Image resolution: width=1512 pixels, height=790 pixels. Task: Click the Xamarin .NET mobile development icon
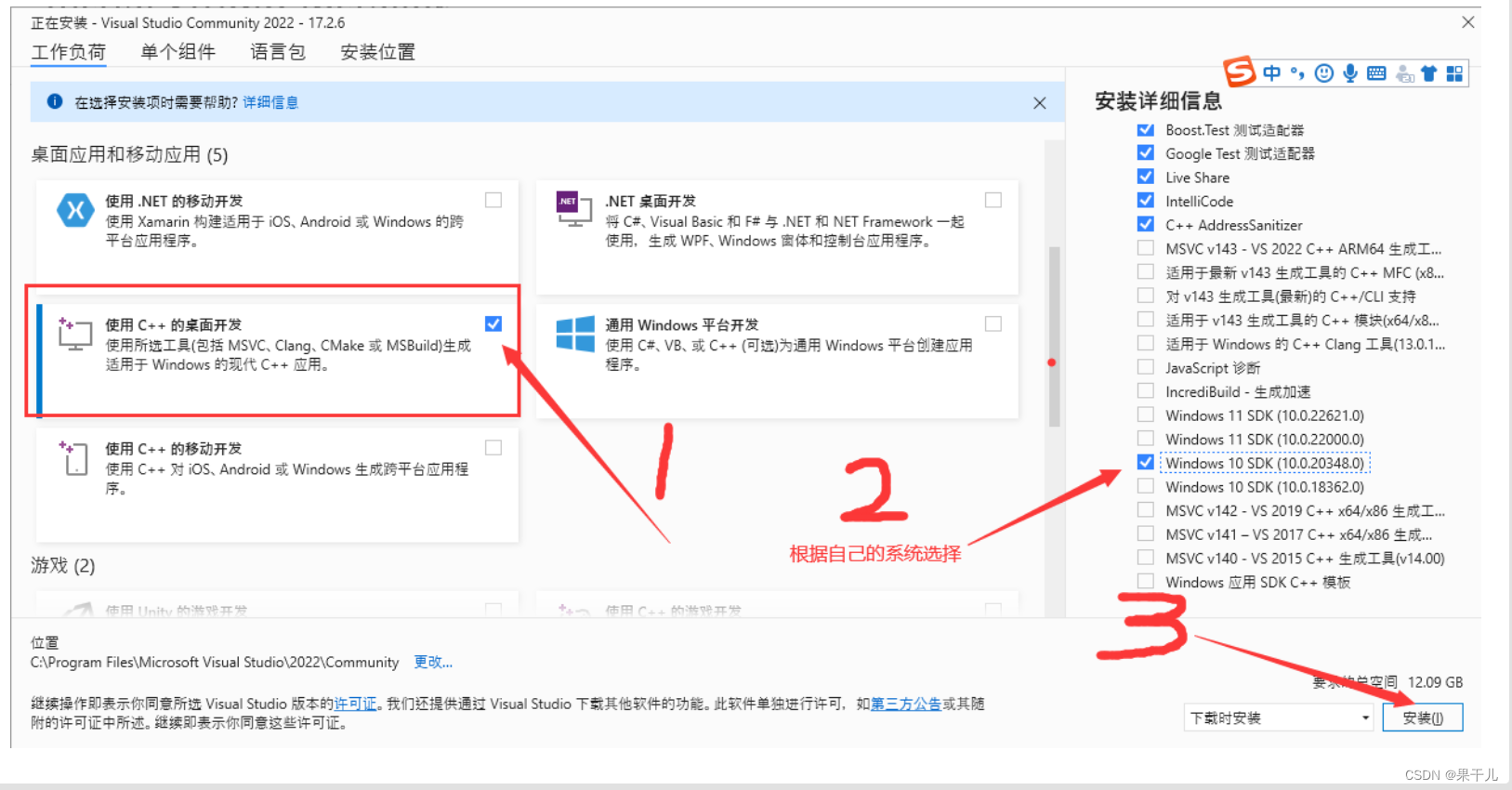75,211
